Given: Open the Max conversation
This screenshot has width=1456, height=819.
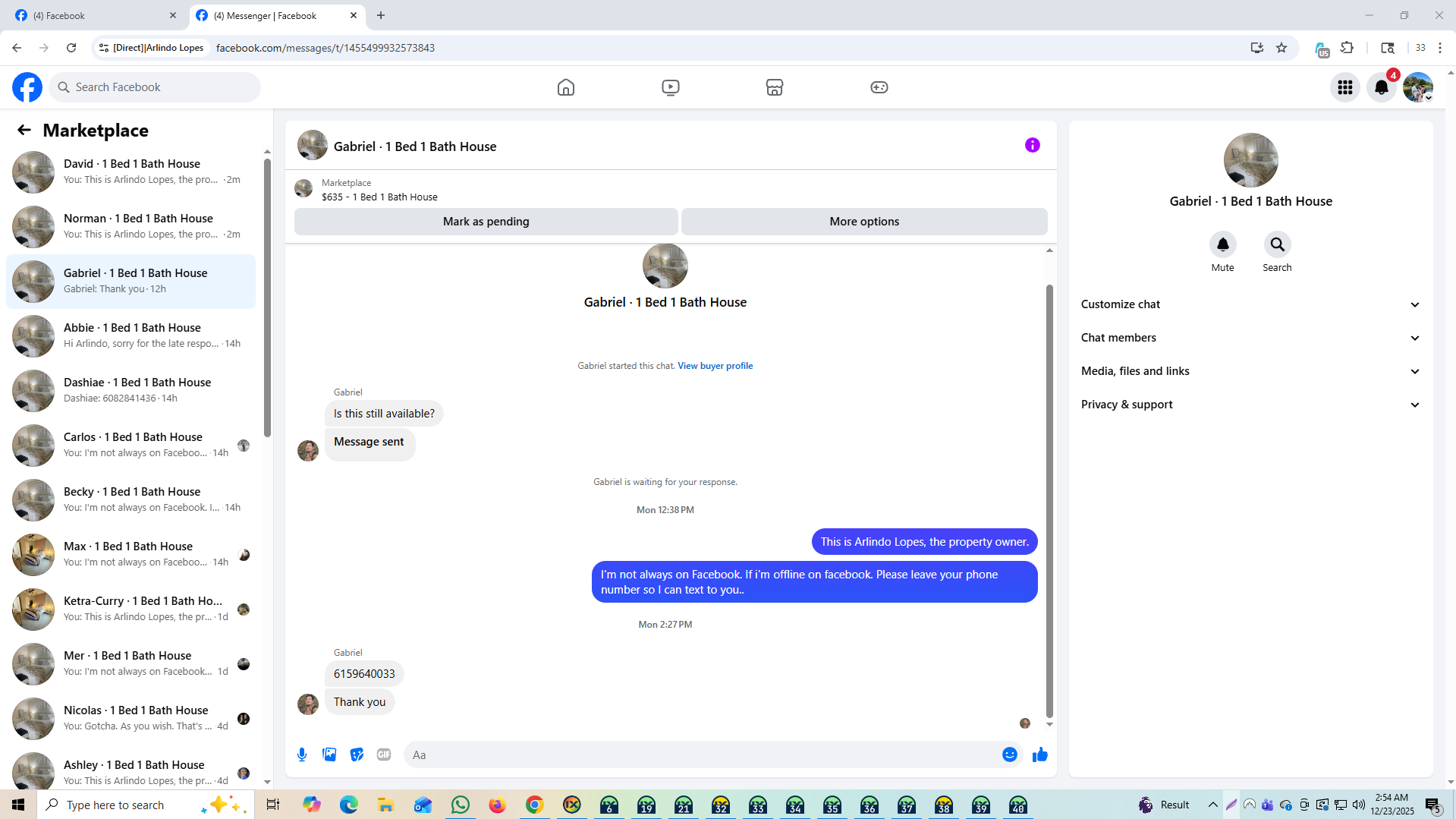Looking at the screenshot, I should coord(131,554).
